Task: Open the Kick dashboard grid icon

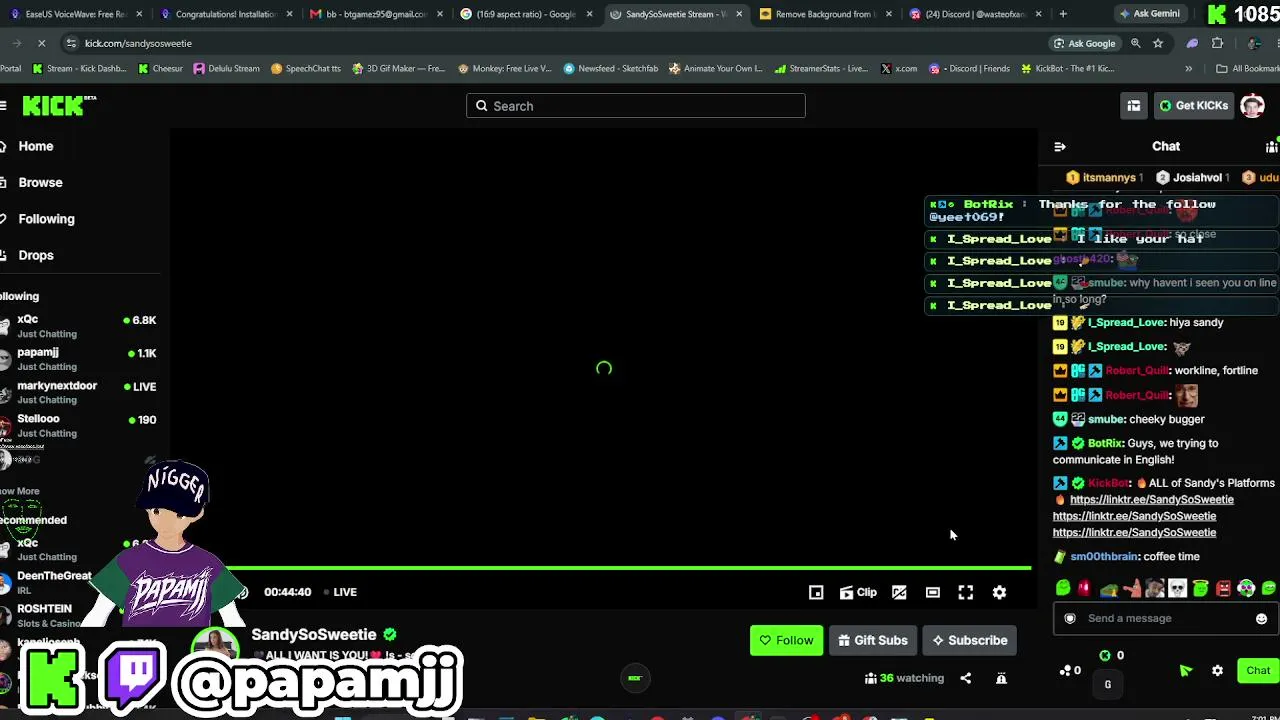Action: click(1133, 106)
